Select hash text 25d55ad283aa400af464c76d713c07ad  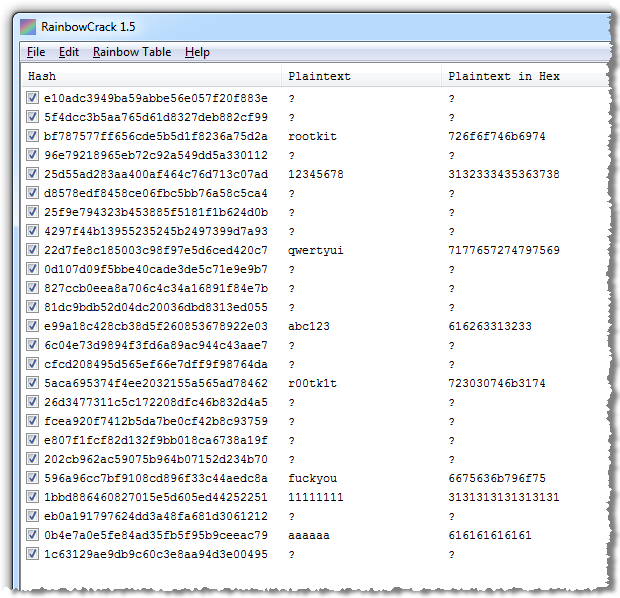[156, 174]
